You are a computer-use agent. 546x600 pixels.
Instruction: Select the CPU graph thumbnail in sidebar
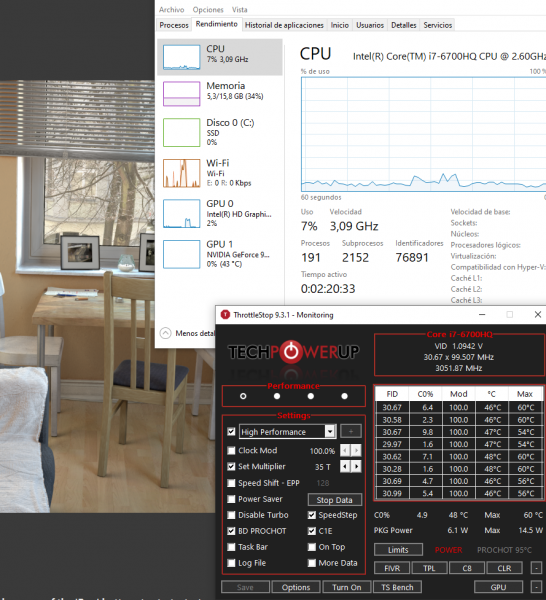pyautogui.click(x=181, y=57)
